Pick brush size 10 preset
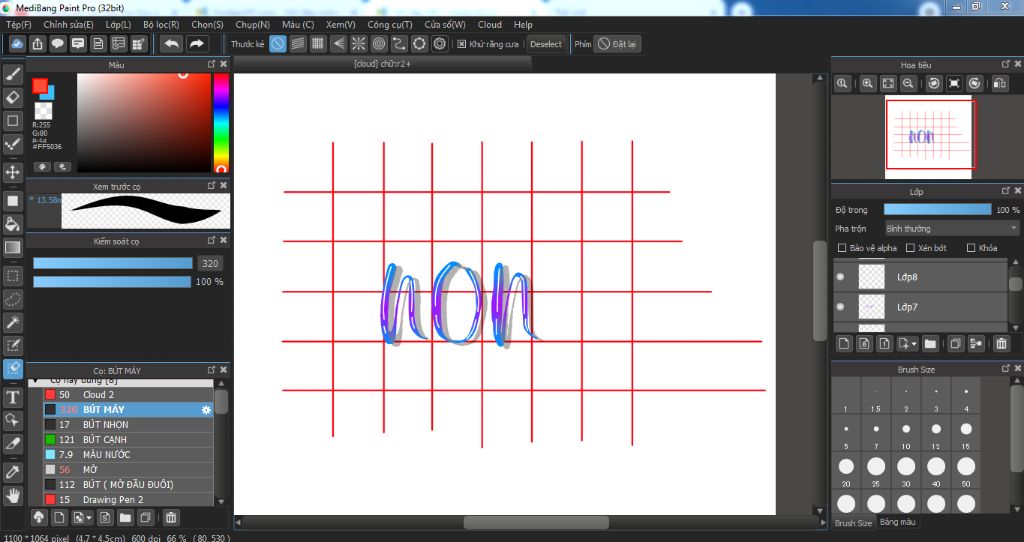1024x542 pixels. [906, 433]
